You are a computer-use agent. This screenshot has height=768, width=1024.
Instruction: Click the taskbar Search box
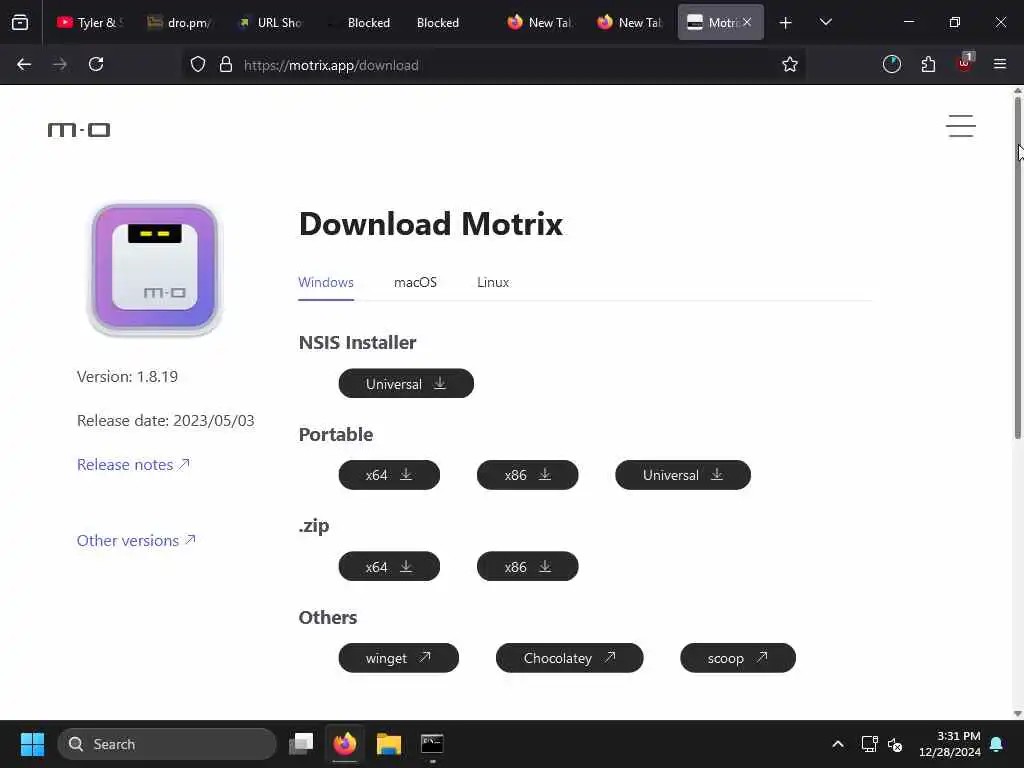point(167,744)
